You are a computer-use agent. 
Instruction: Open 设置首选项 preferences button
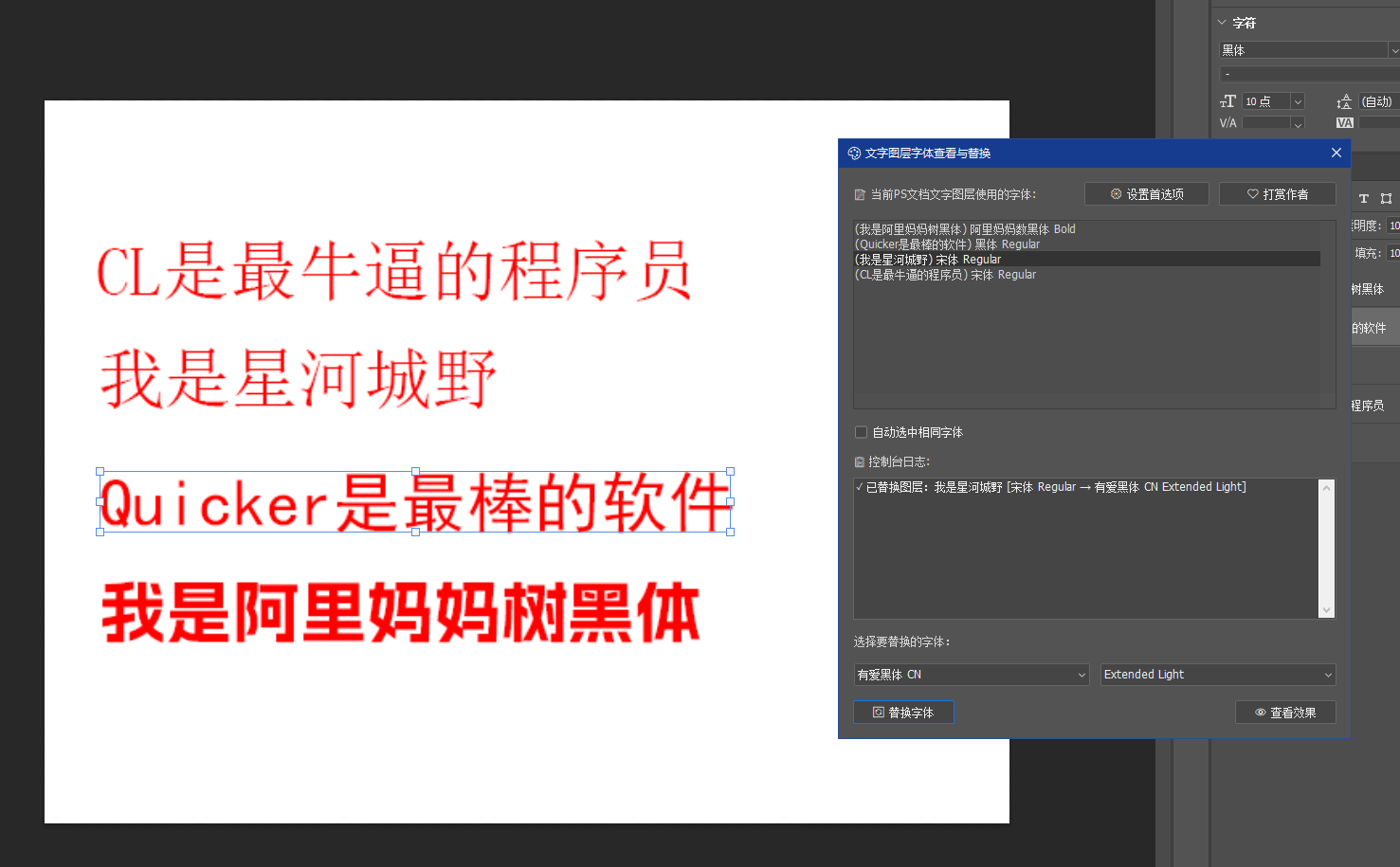[1147, 194]
